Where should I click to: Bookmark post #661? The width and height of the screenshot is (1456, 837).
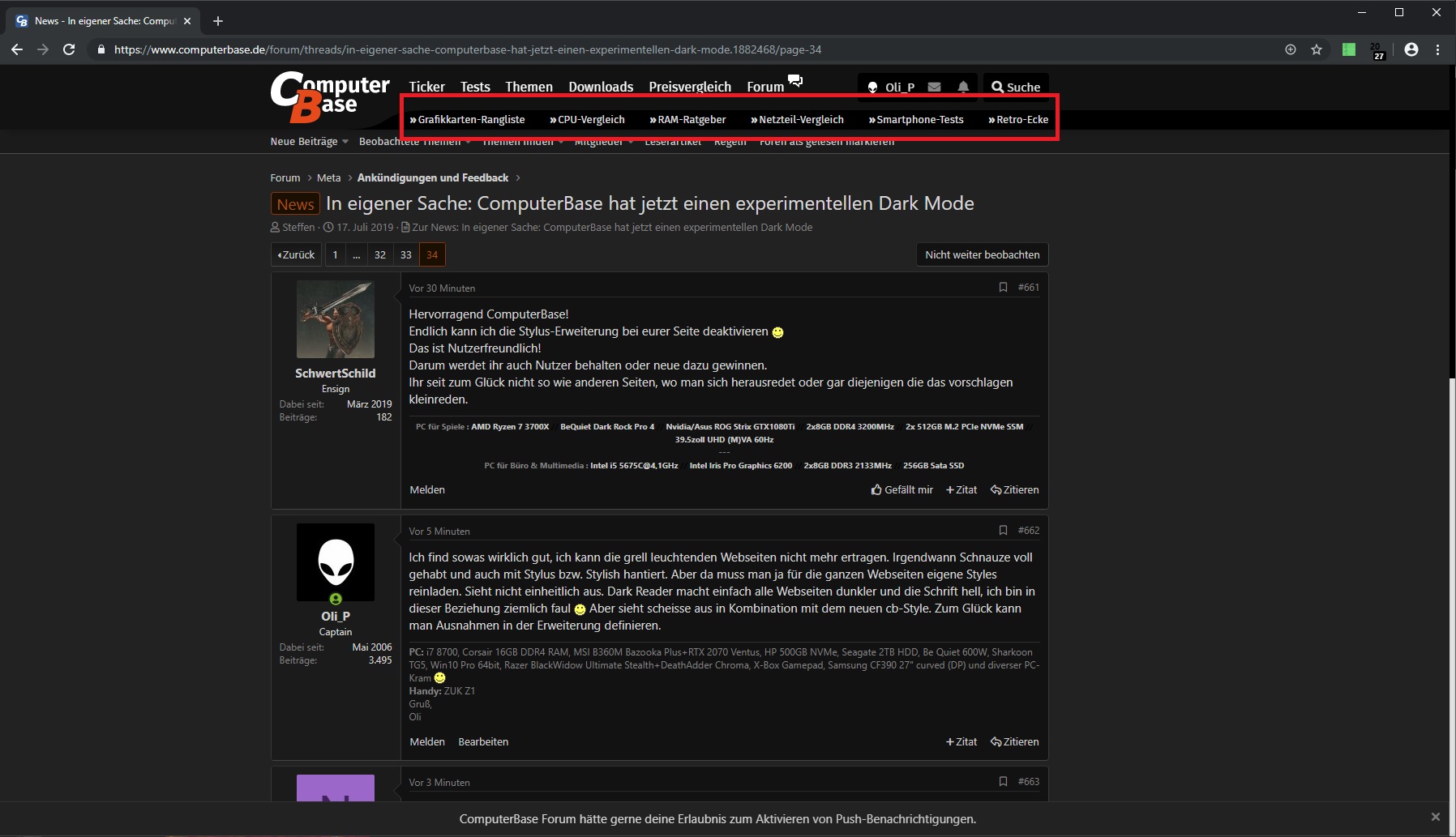tap(1003, 287)
